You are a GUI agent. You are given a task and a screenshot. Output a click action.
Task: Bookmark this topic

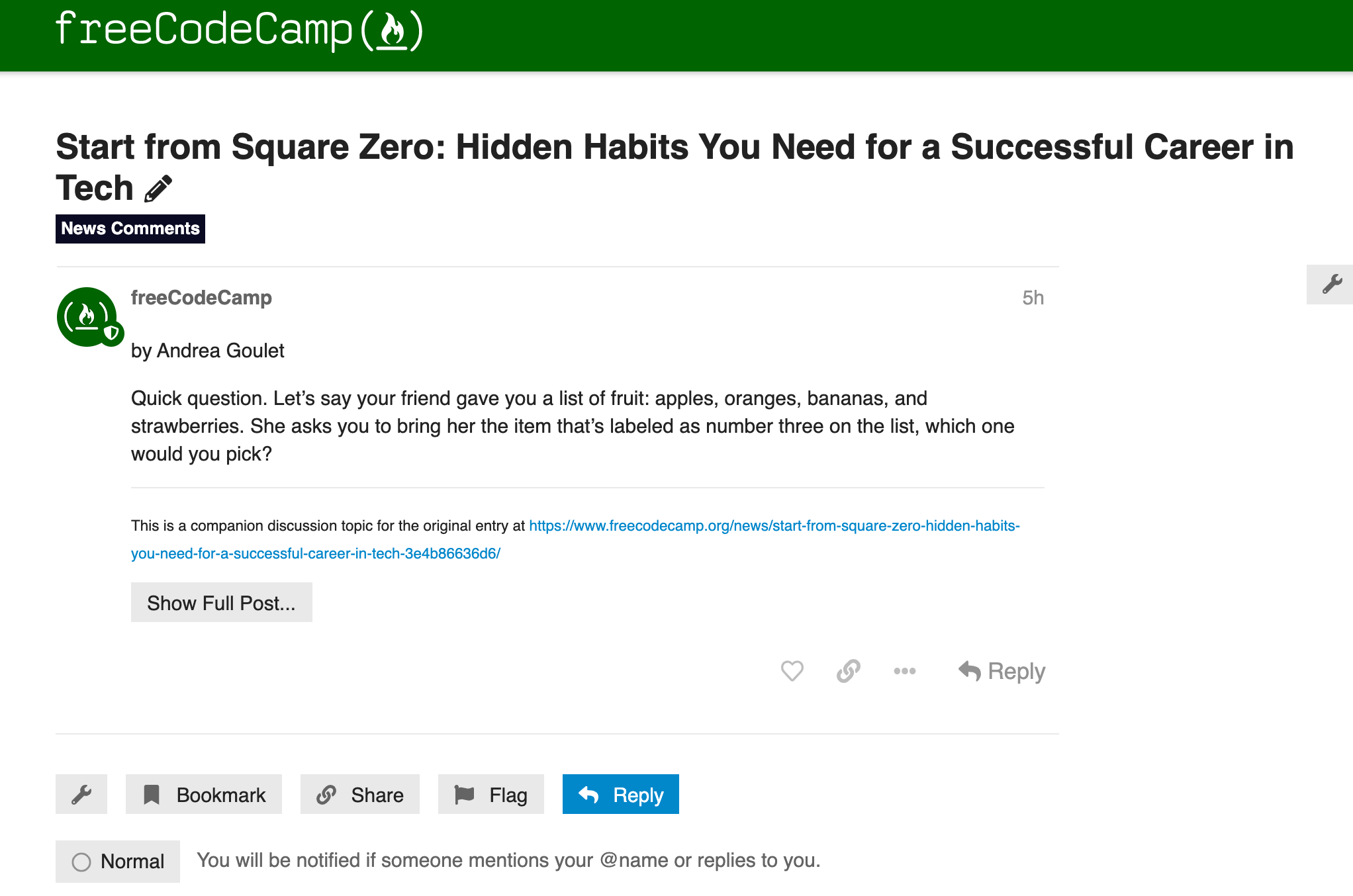point(203,794)
